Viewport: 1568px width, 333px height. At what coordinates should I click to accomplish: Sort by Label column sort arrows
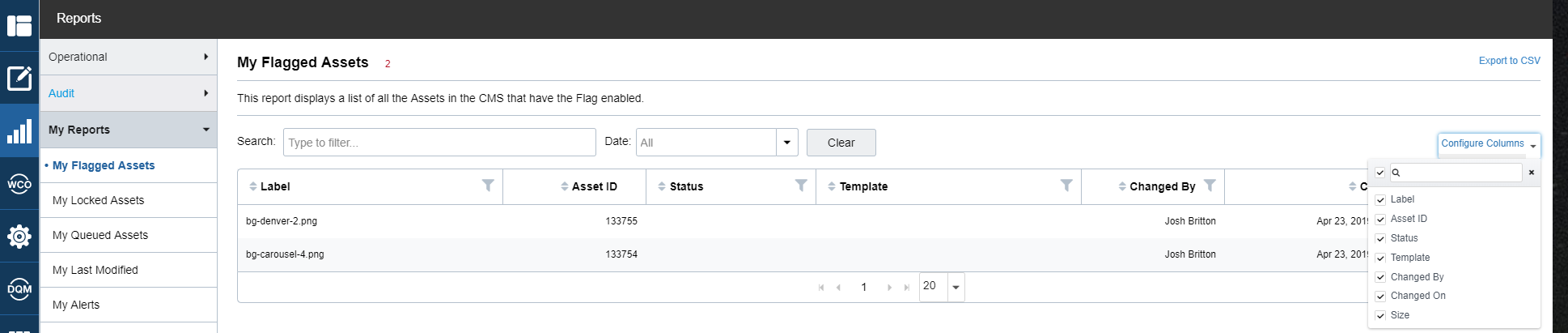point(253,186)
